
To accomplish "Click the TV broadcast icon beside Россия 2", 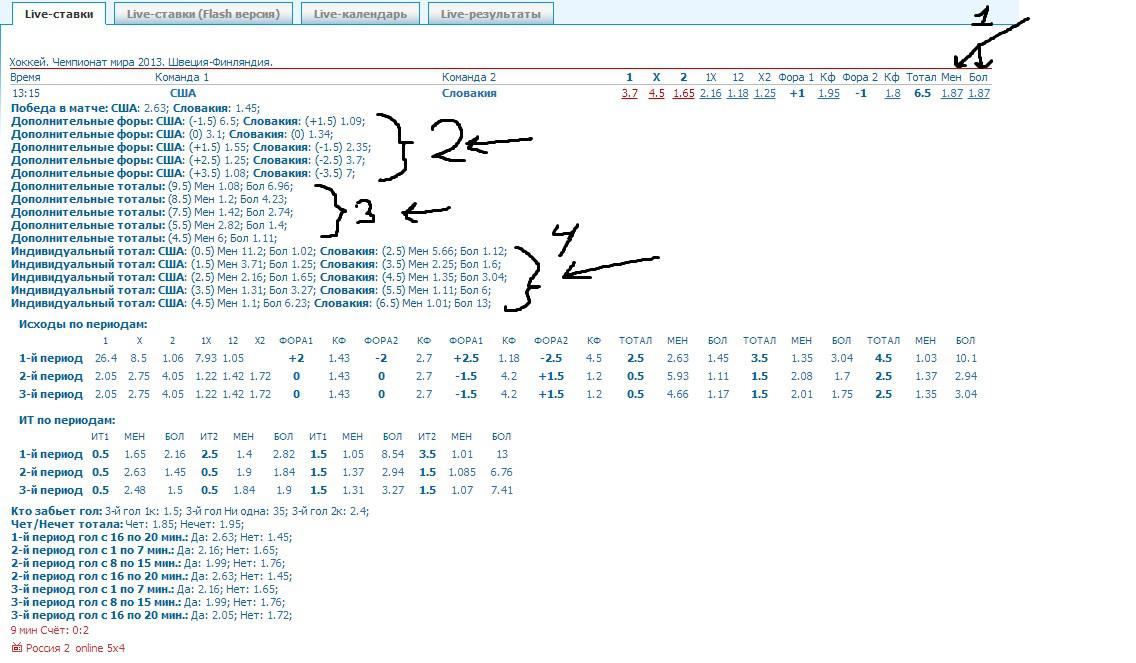I will coord(17,648).
